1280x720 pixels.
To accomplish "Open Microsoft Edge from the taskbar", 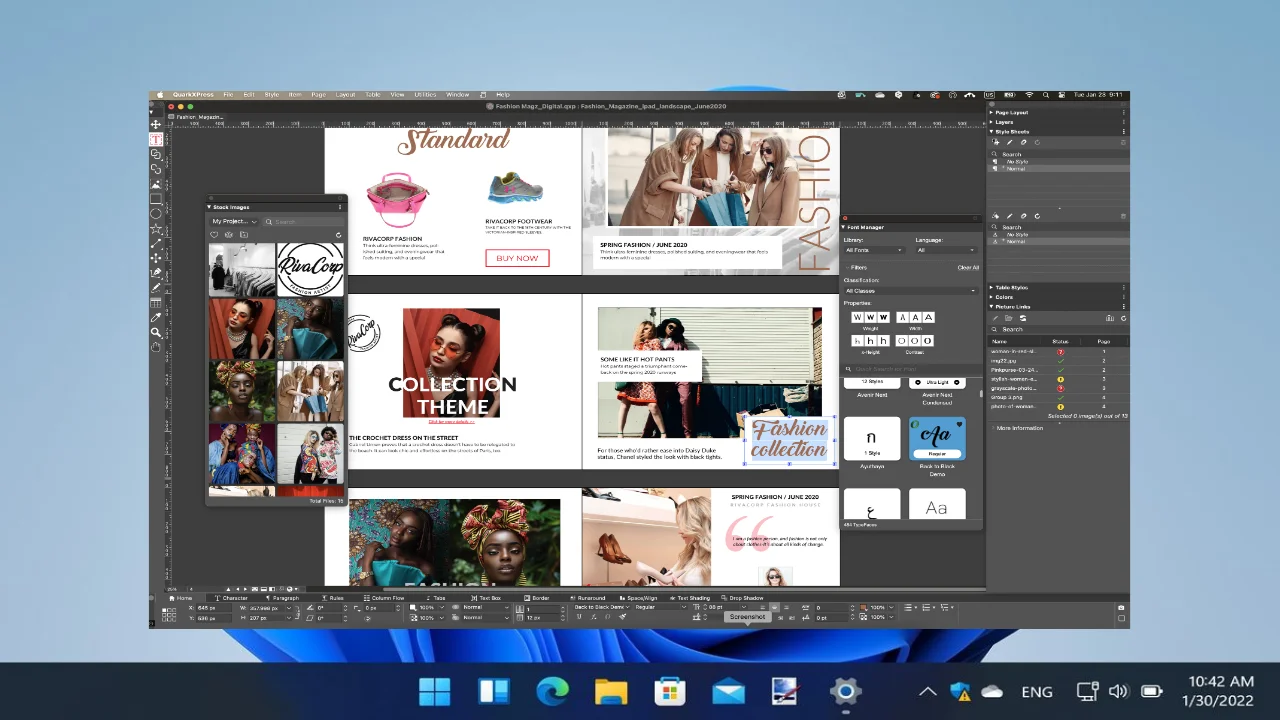I will coord(552,691).
